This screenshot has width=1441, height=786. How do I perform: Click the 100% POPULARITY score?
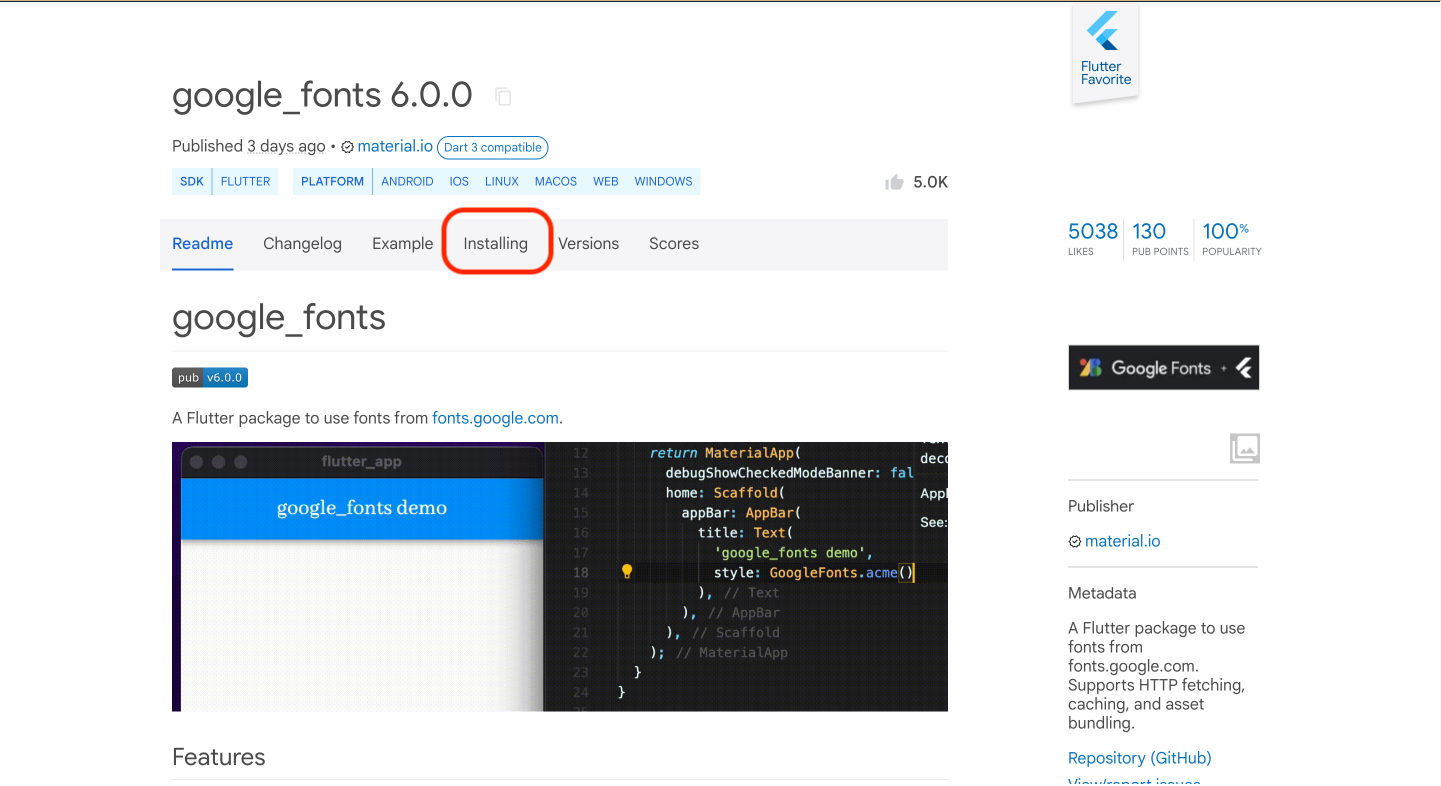1232,239
